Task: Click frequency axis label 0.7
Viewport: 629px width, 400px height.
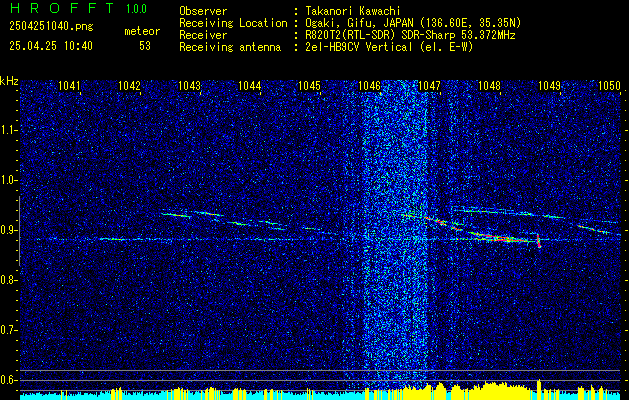Action: [8, 330]
